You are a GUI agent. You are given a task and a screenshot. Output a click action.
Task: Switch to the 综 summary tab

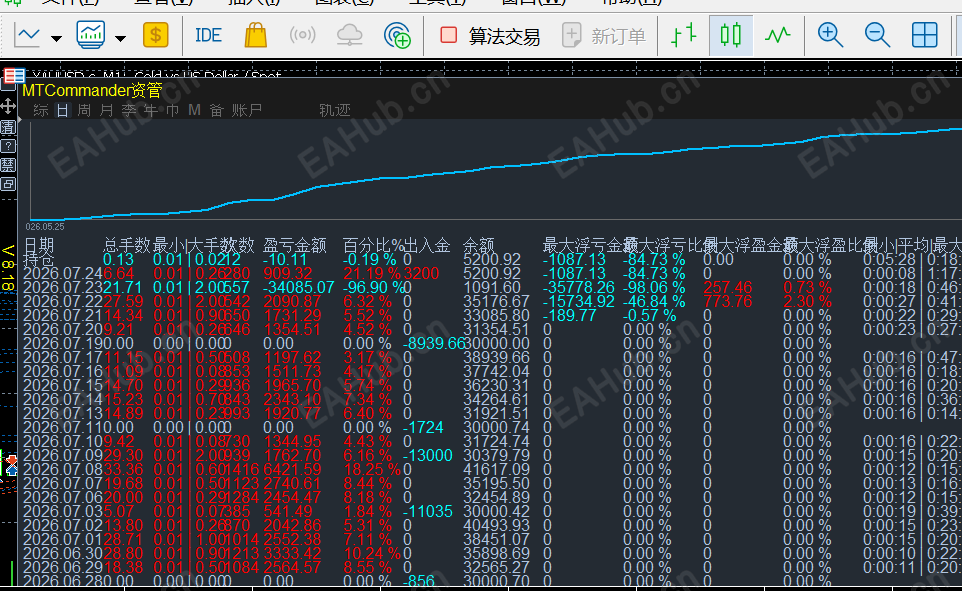click(40, 110)
